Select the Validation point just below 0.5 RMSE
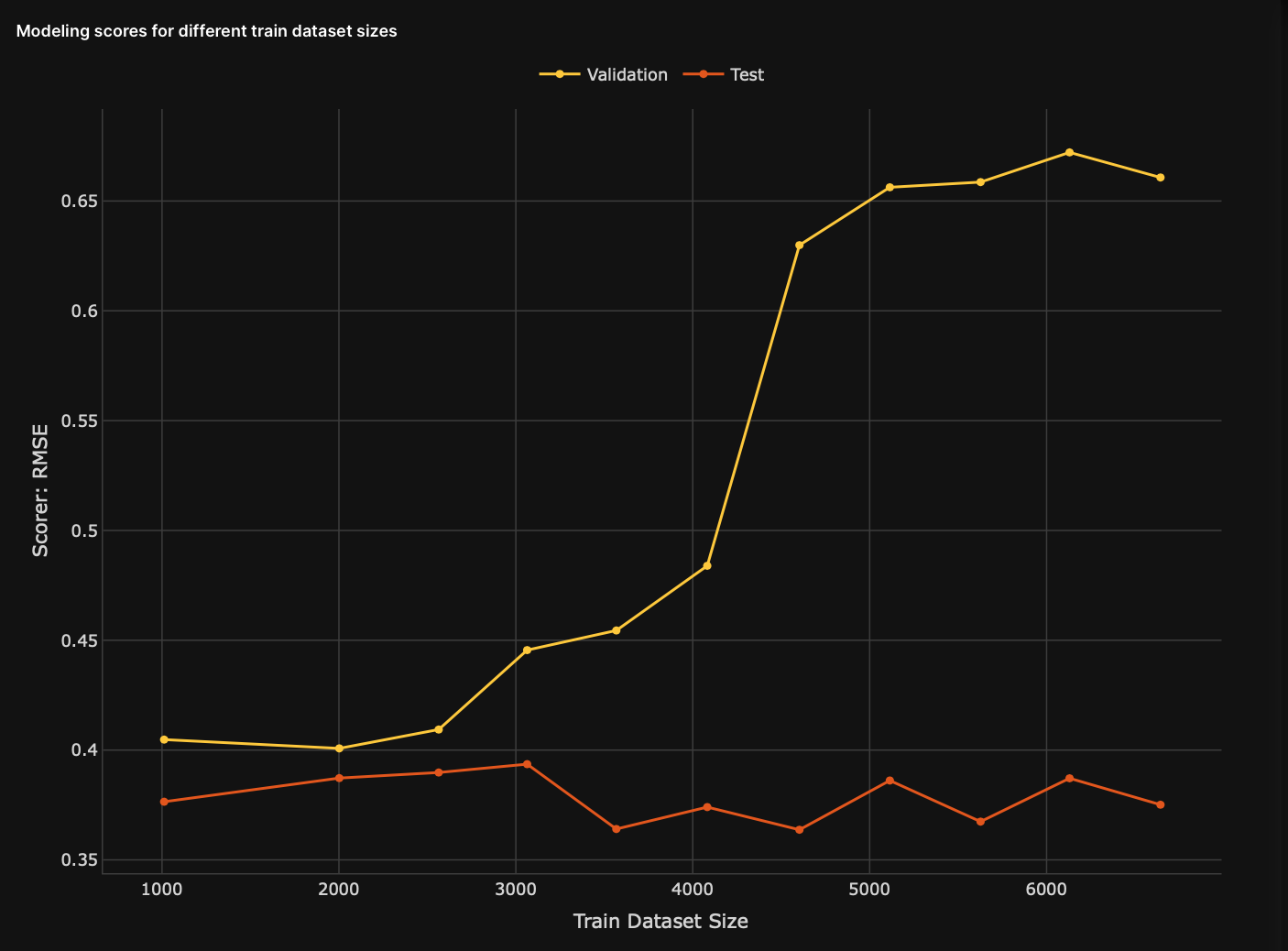 point(707,566)
